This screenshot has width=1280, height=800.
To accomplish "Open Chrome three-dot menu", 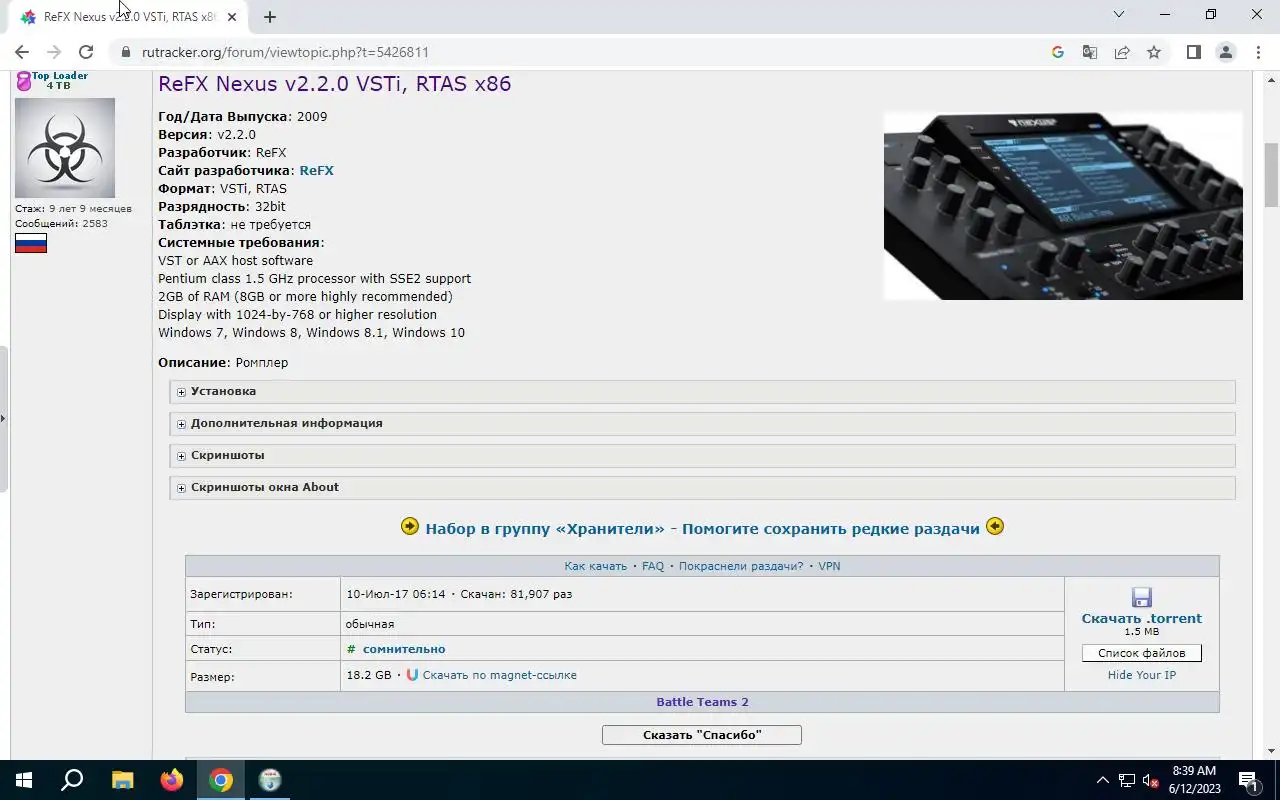I will tap(1258, 52).
